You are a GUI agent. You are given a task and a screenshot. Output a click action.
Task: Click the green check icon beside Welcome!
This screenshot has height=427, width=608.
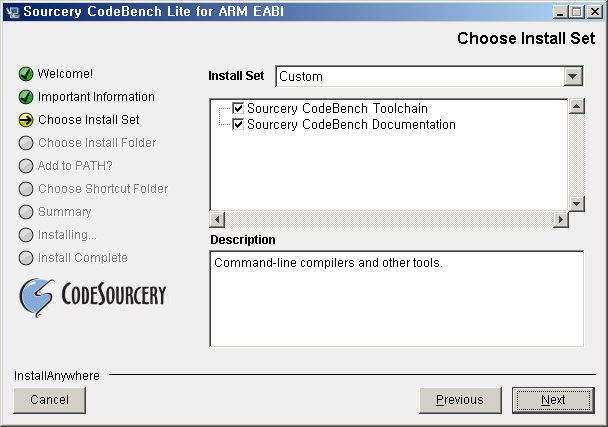(26, 74)
